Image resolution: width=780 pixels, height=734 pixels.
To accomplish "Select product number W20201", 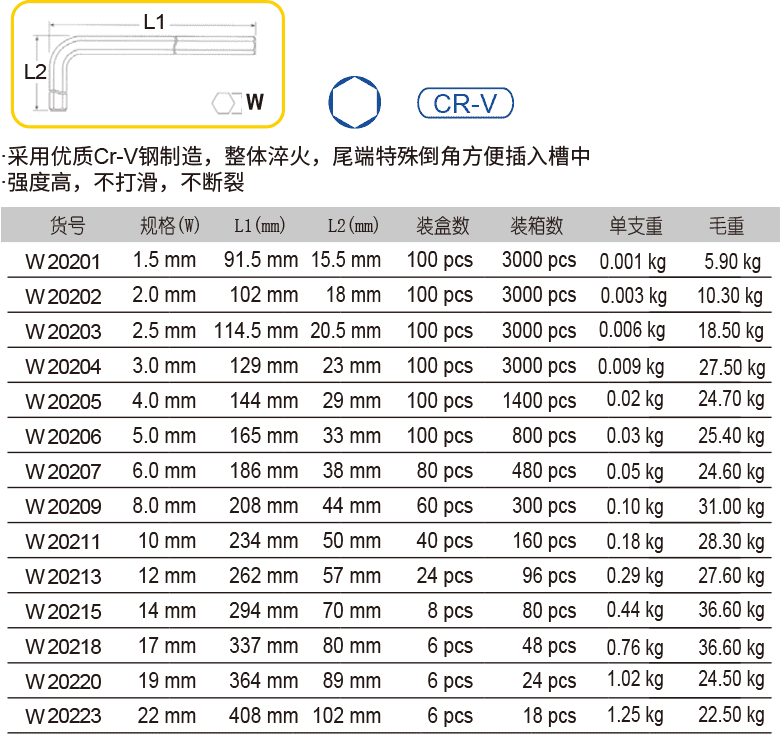I will [x=63, y=262].
